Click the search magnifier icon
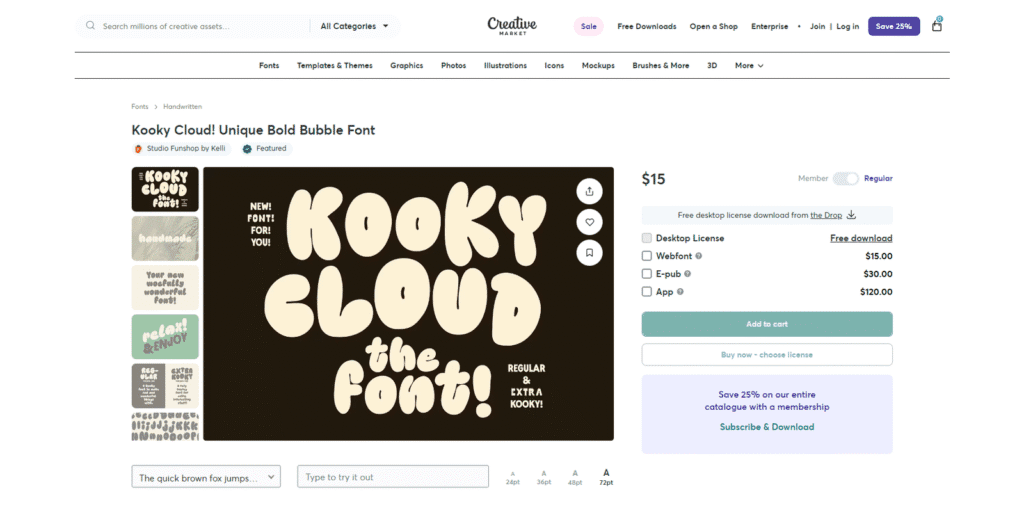This screenshot has width=1024, height=511. pyautogui.click(x=91, y=26)
